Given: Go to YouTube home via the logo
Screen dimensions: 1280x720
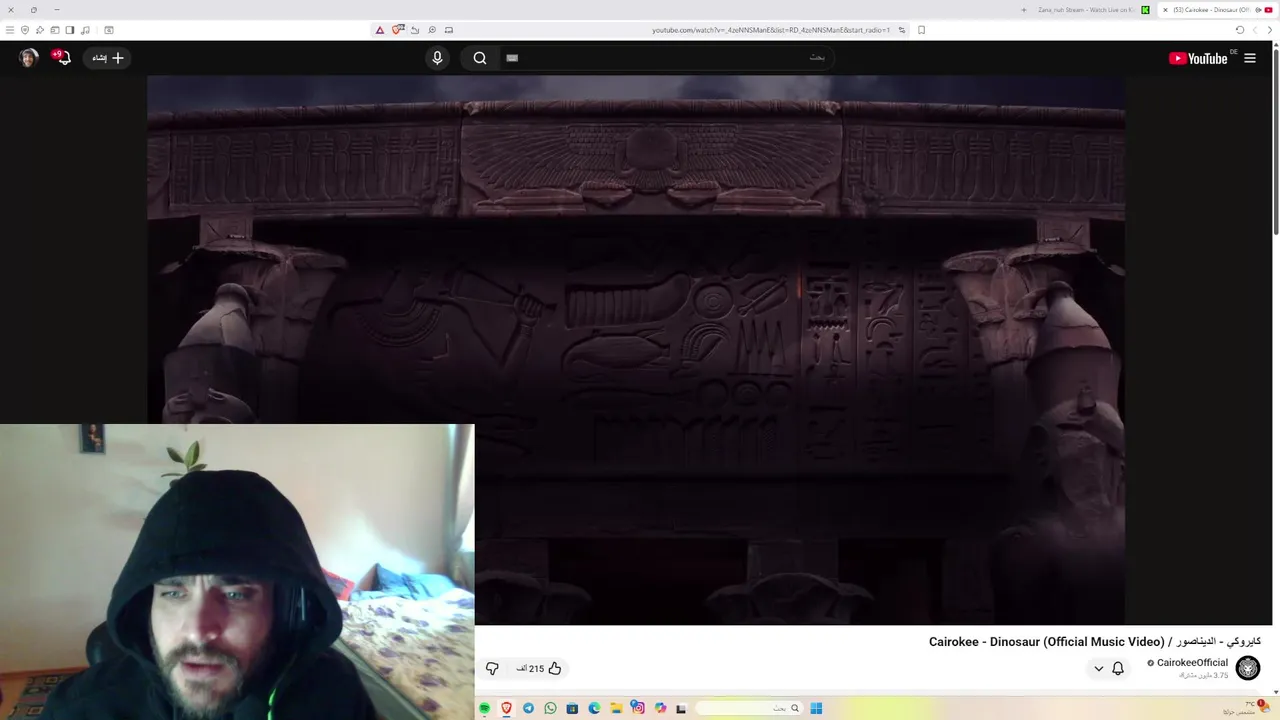Looking at the screenshot, I should (x=1198, y=58).
